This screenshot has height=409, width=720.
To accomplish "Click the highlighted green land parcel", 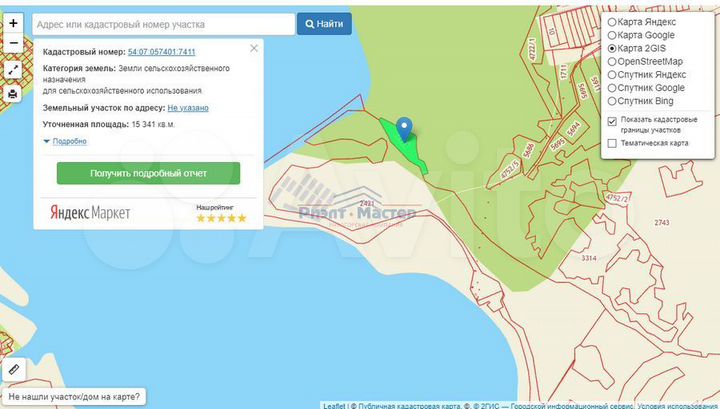I will click(405, 147).
